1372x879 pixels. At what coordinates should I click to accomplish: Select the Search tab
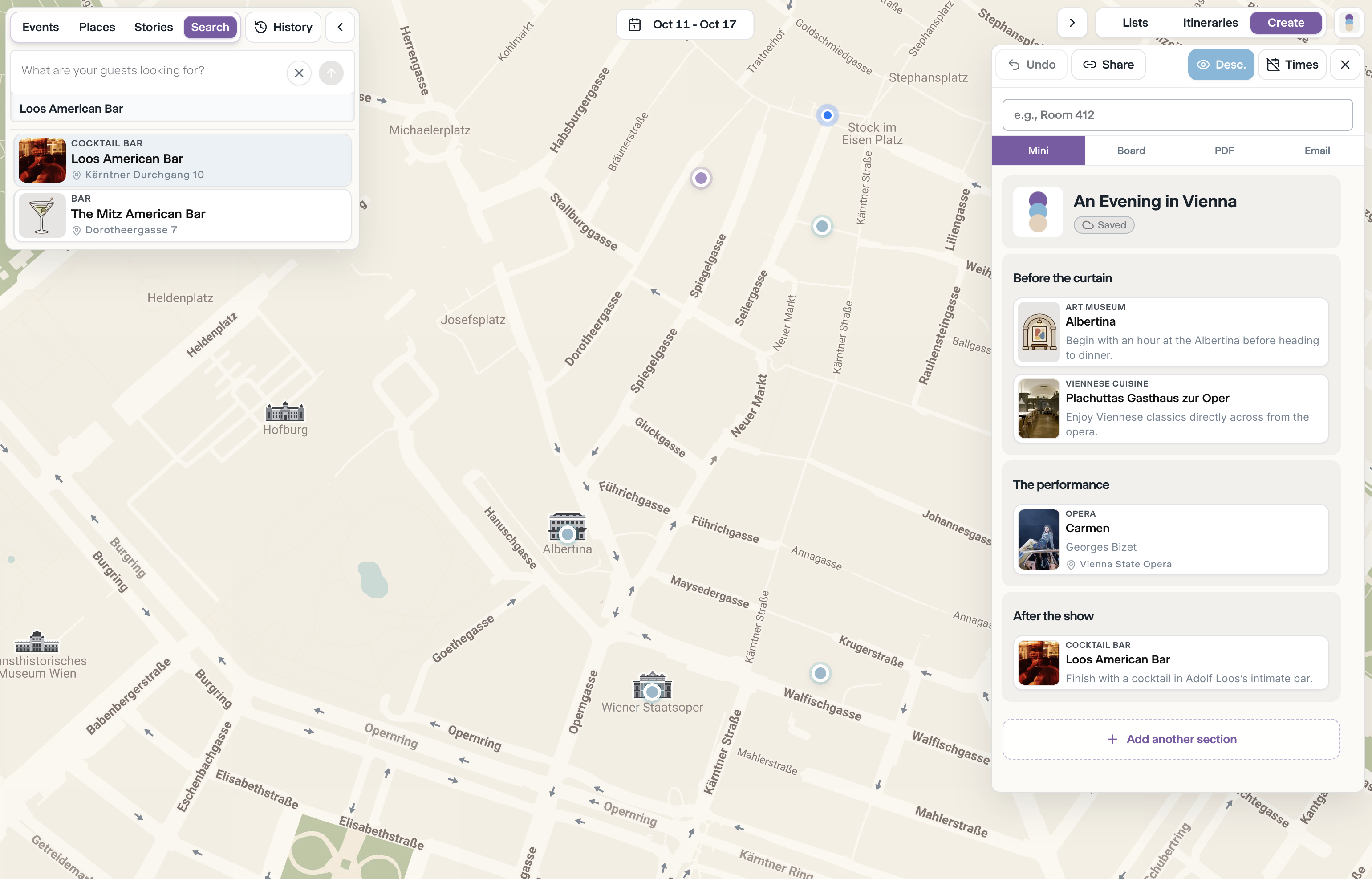[210, 27]
